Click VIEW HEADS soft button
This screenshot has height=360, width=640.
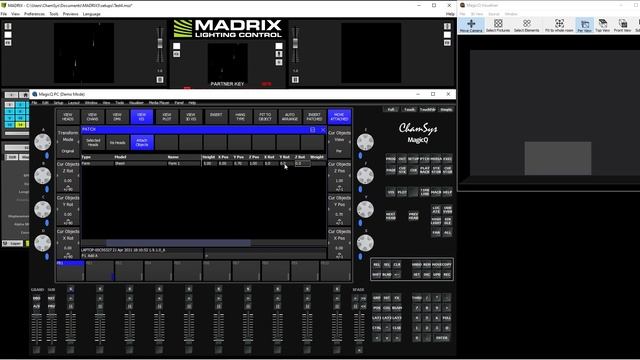(68, 117)
